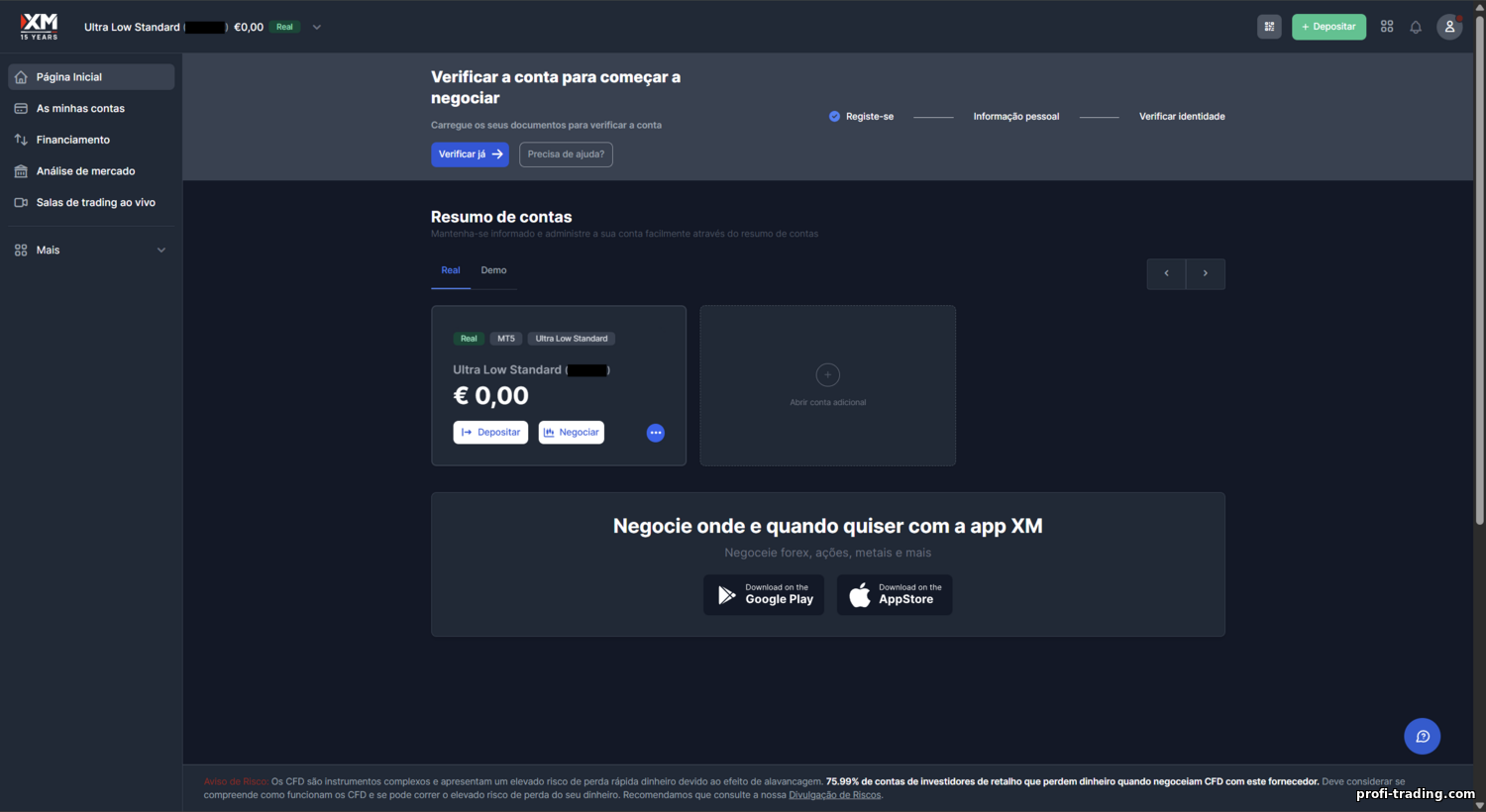Open Financiamento in the sidebar

click(72, 140)
